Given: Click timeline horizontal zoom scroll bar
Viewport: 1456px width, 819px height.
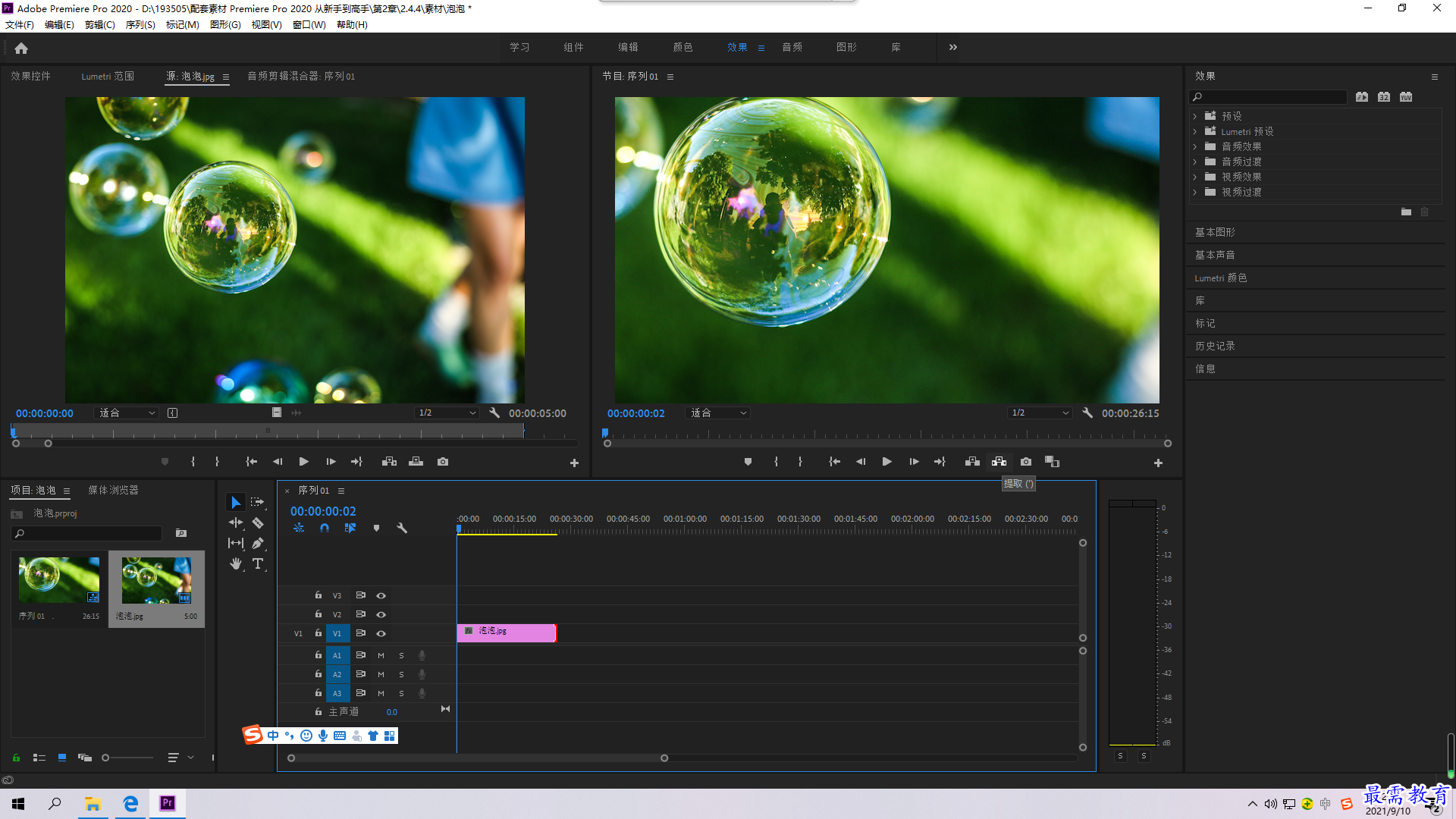Looking at the screenshot, I should [478, 758].
